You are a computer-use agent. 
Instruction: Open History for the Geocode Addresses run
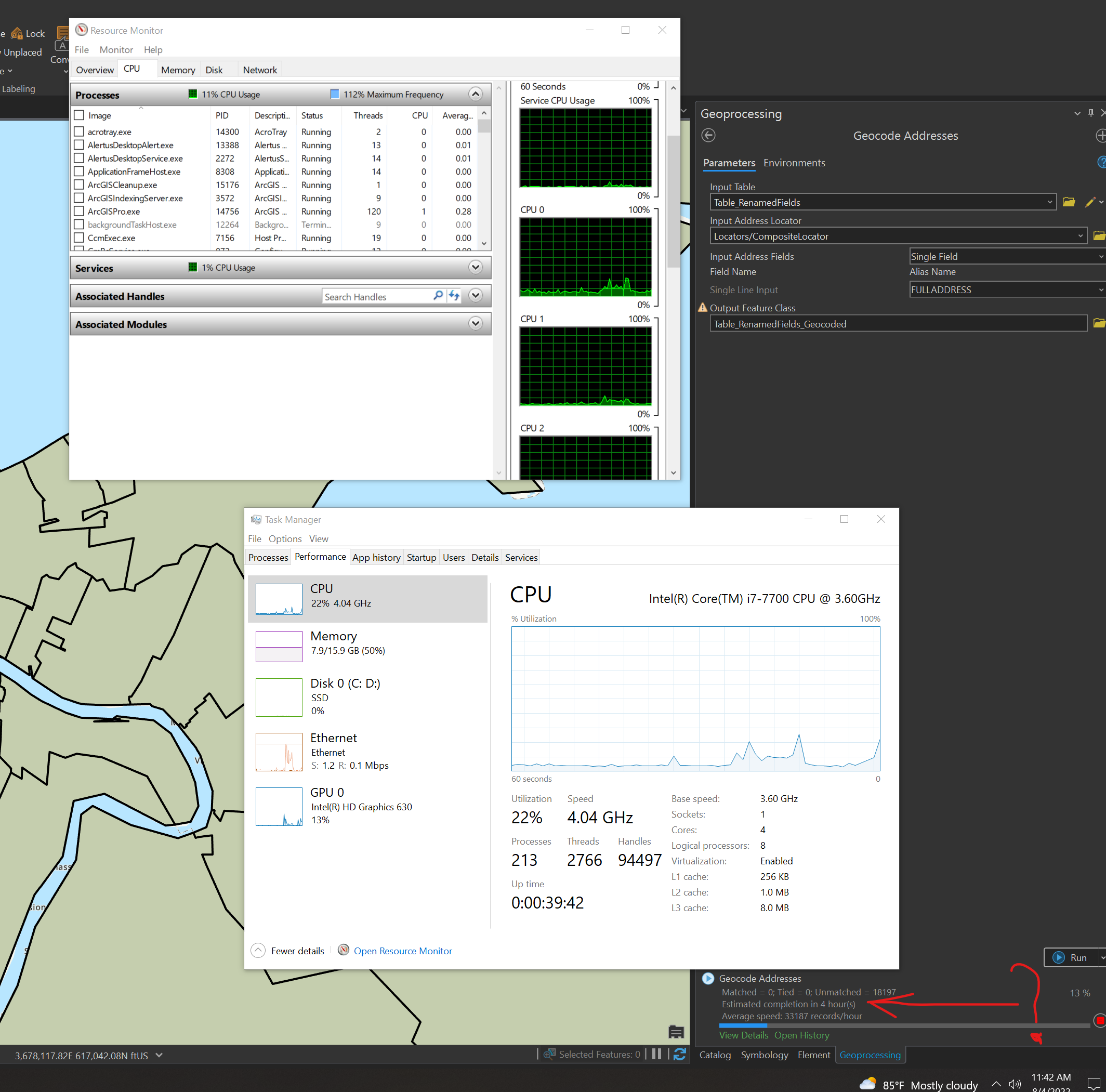click(x=801, y=1035)
